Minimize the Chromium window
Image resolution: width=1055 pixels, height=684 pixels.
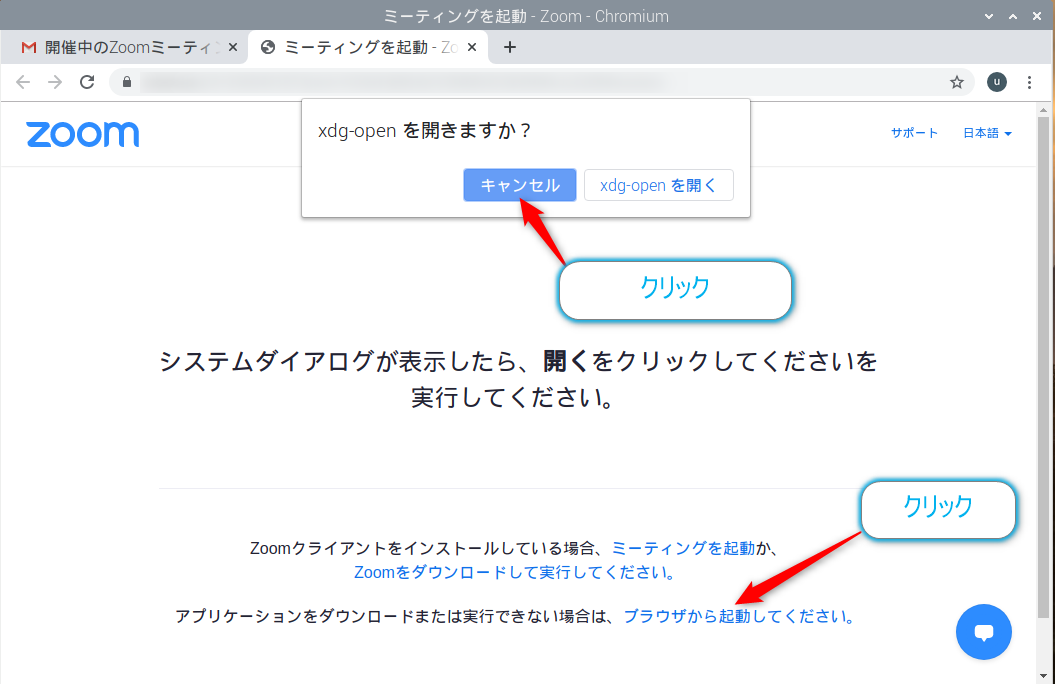point(988,16)
